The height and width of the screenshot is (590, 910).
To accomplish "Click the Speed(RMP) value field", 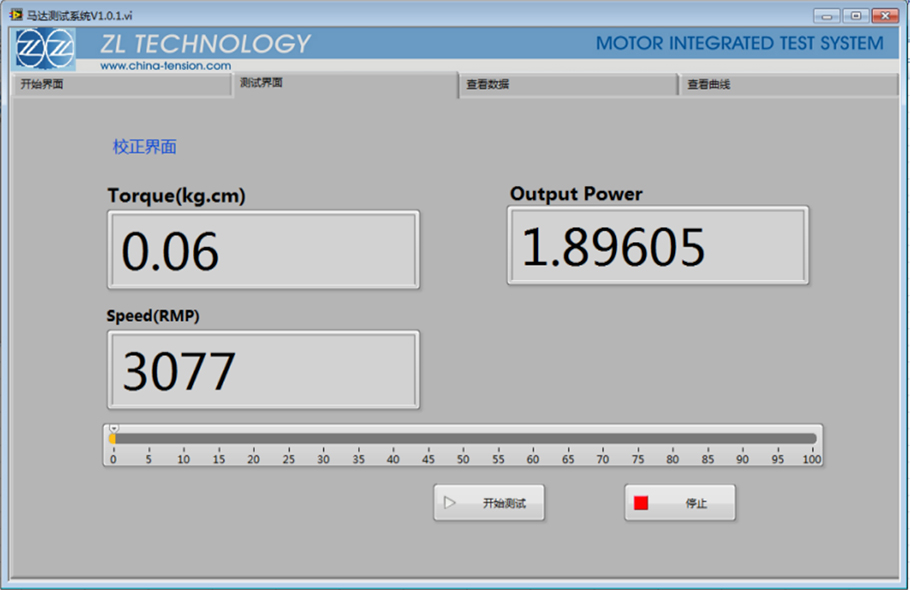I will [263, 370].
